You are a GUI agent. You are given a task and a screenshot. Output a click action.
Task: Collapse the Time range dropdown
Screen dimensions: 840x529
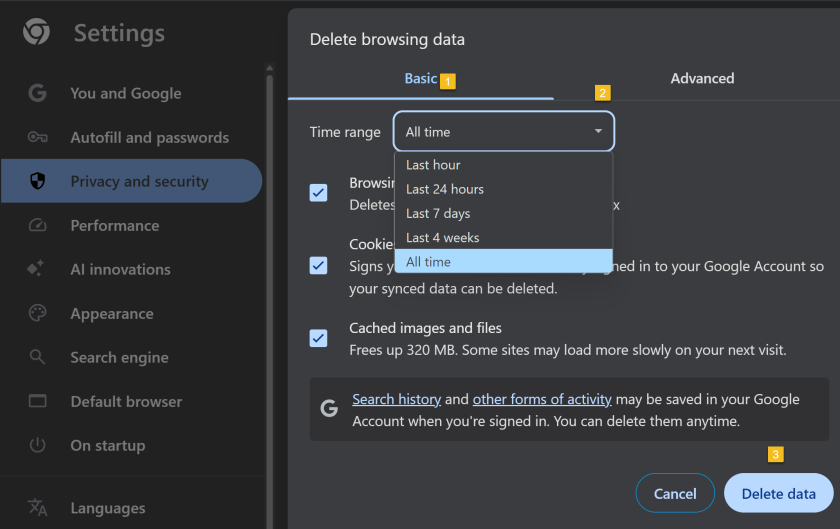pyautogui.click(x=504, y=132)
